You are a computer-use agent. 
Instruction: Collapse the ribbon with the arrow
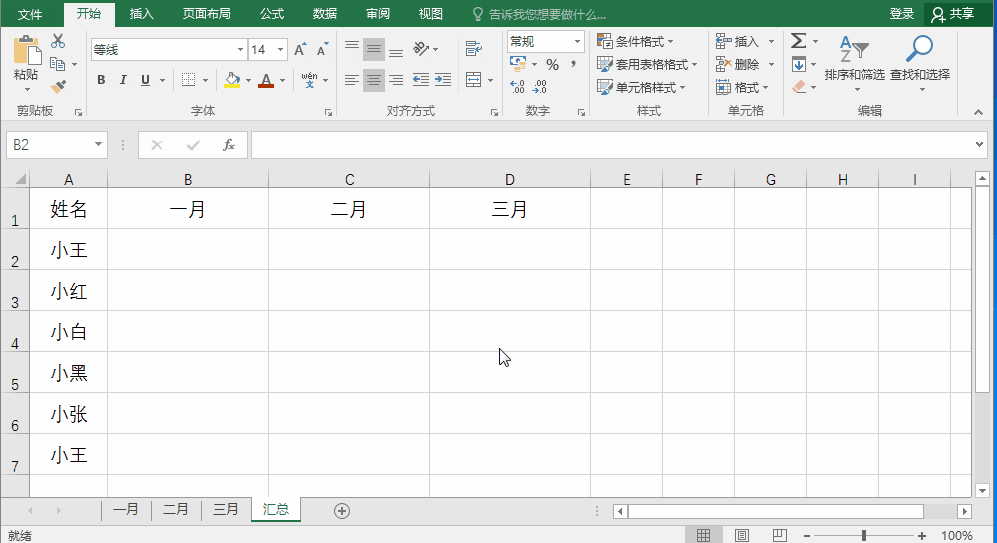click(978, 112)
